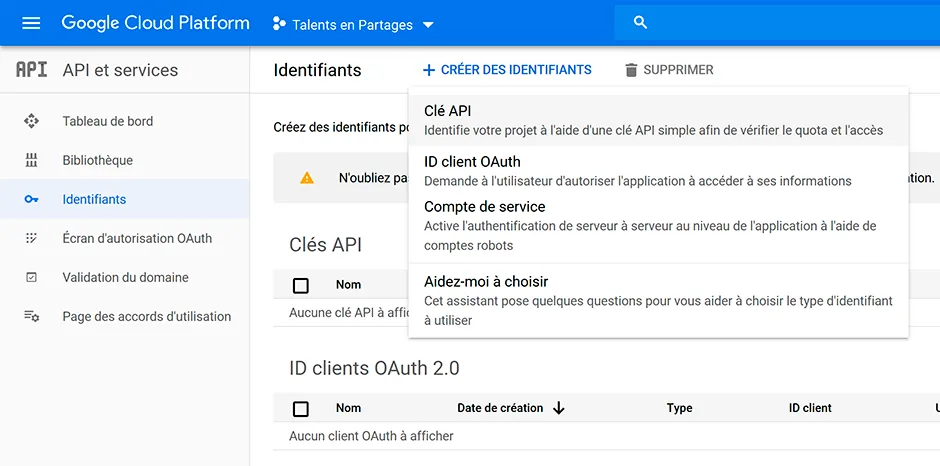Click the SUPPRIMER button
Screen dimensions: 940x466
[x=669, y=70]
